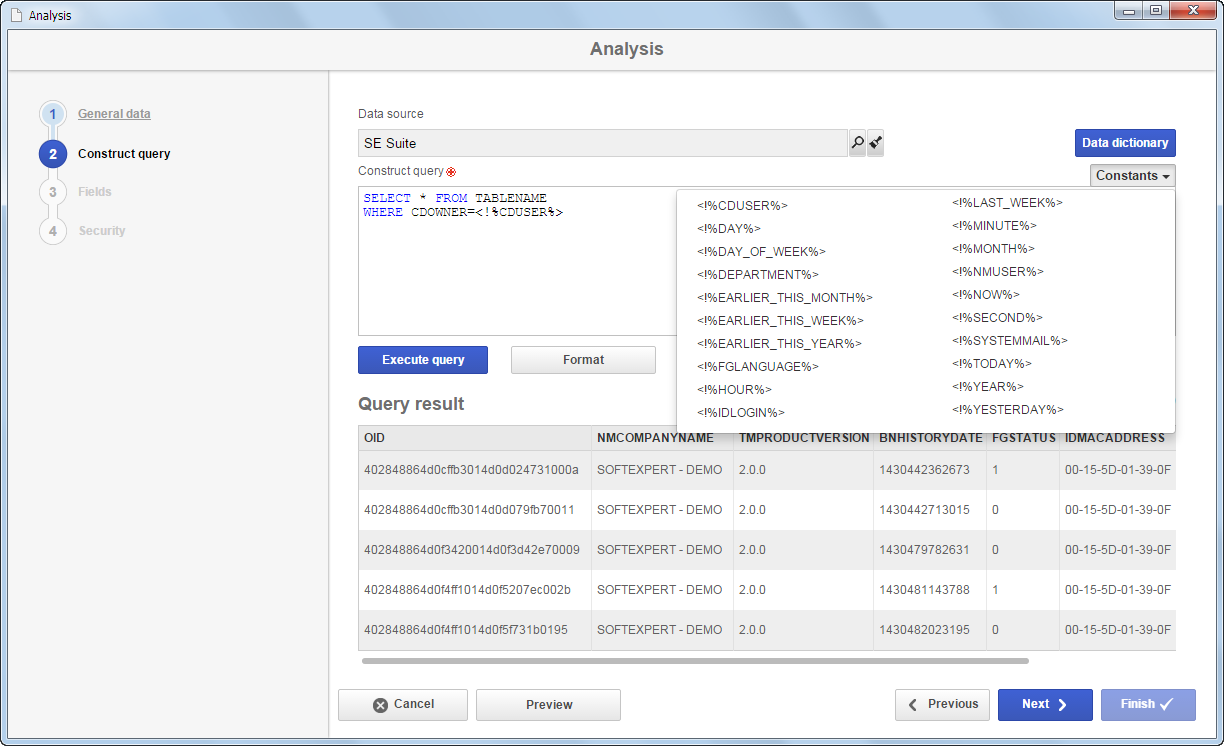Minimize the Analysis window
The width and height of the screenshot is (1224, 746).
pos(1129,10)
